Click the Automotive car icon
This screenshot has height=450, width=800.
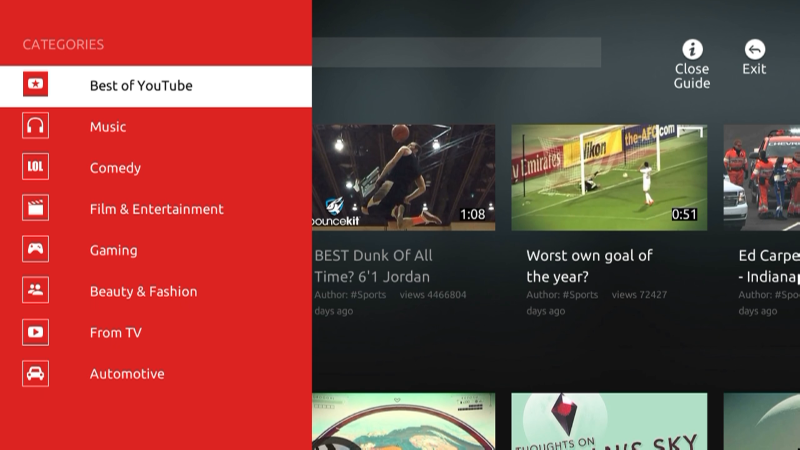click(x=35, y=373)
